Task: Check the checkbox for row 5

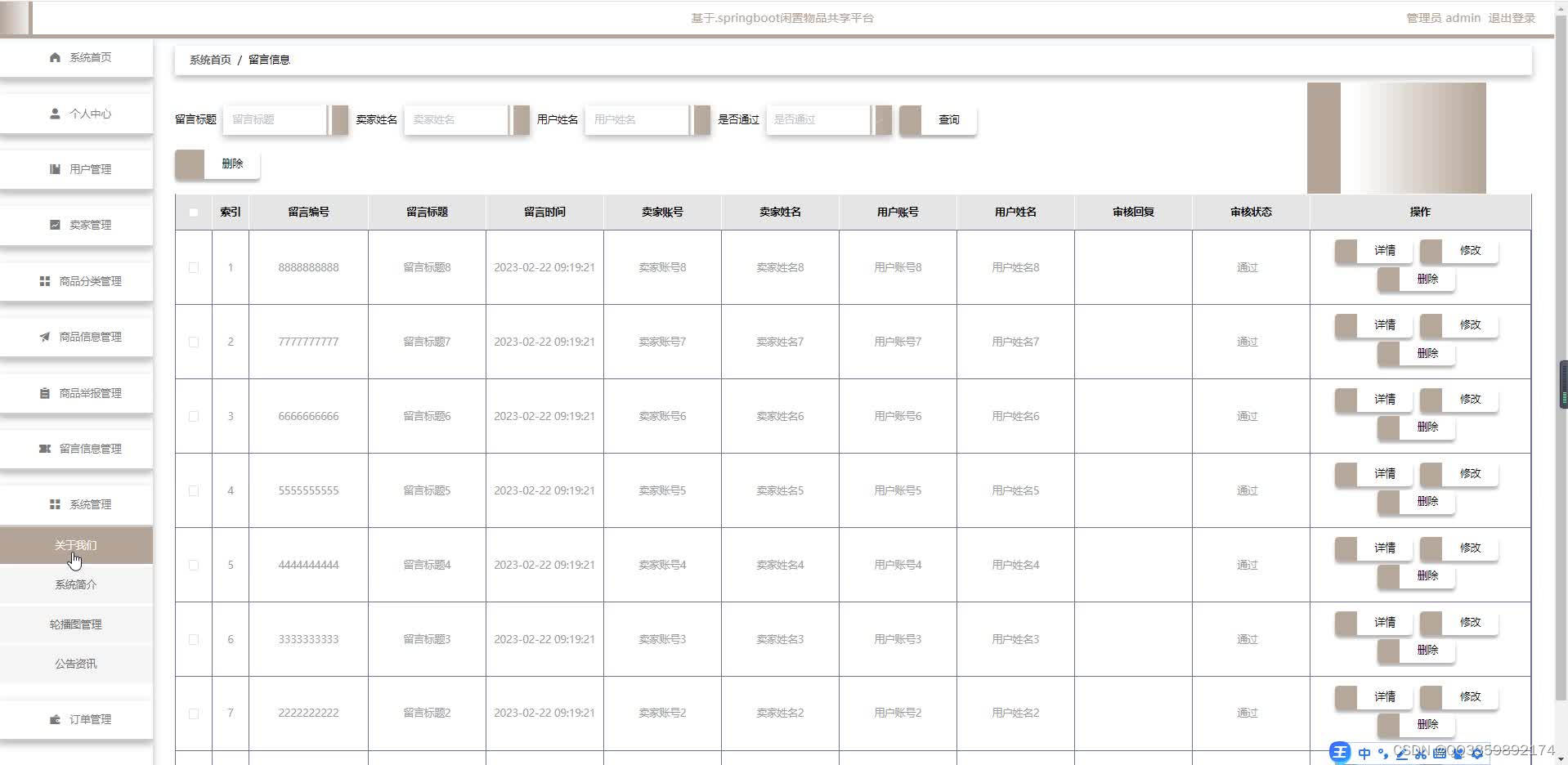Action: (194, 565)
